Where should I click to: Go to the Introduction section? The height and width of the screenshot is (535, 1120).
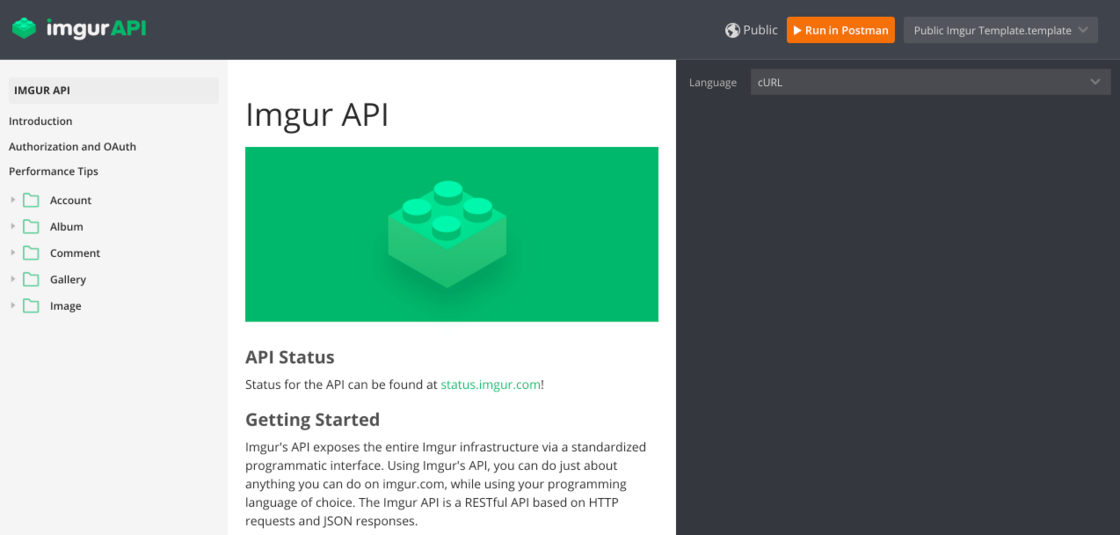click(41, 121)
